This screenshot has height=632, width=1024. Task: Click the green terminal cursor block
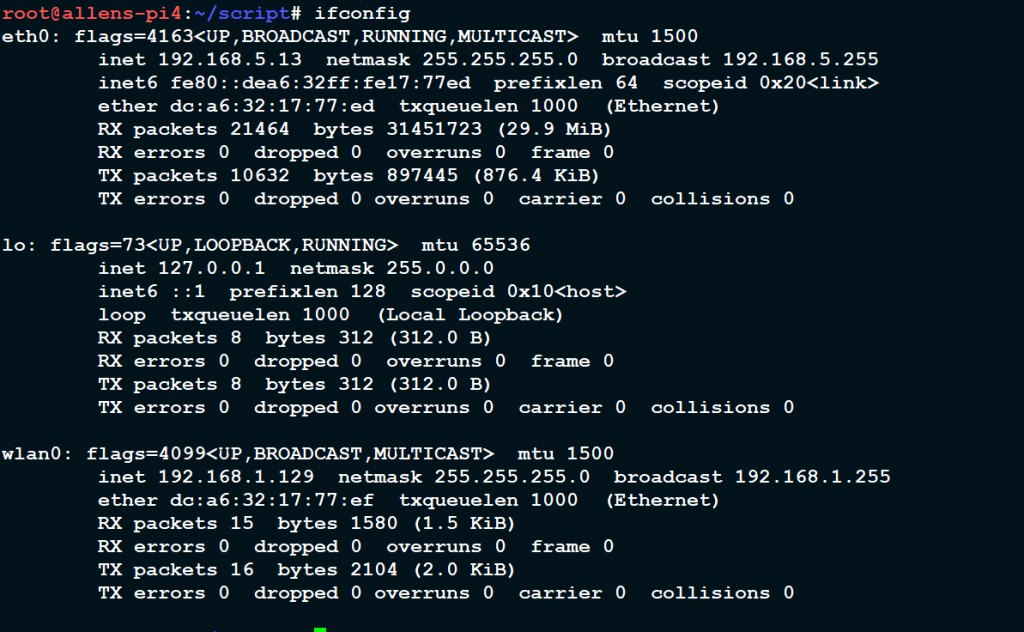(x=320, y=629)
